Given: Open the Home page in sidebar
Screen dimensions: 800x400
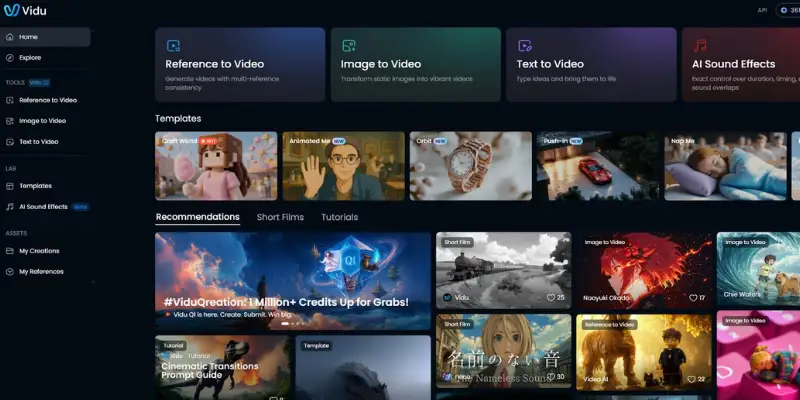Looking at the screenshot, I should pos(45,37).
